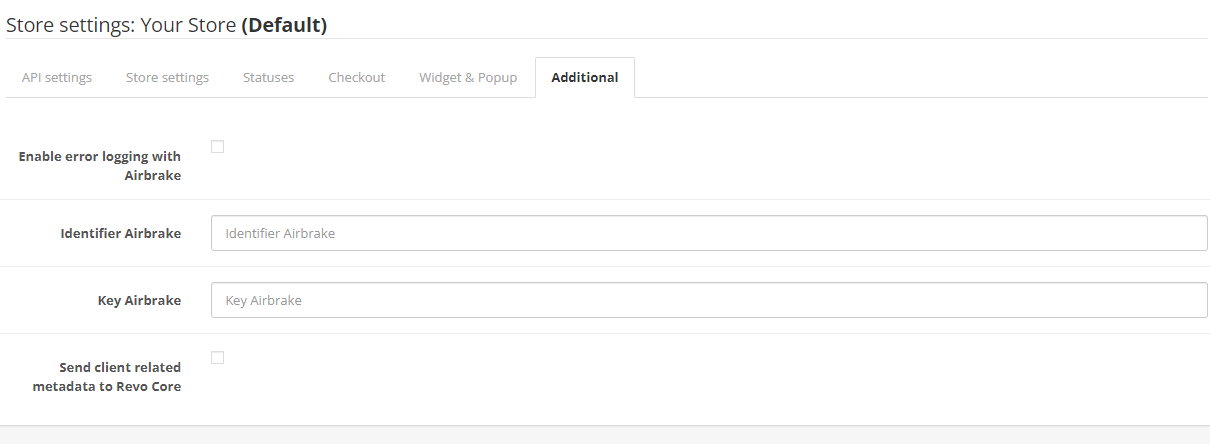Image resolution: width=1210 pixels, height=444 pixels.
Task: Select the Checkout tab
Action: [x=356, y=77]
